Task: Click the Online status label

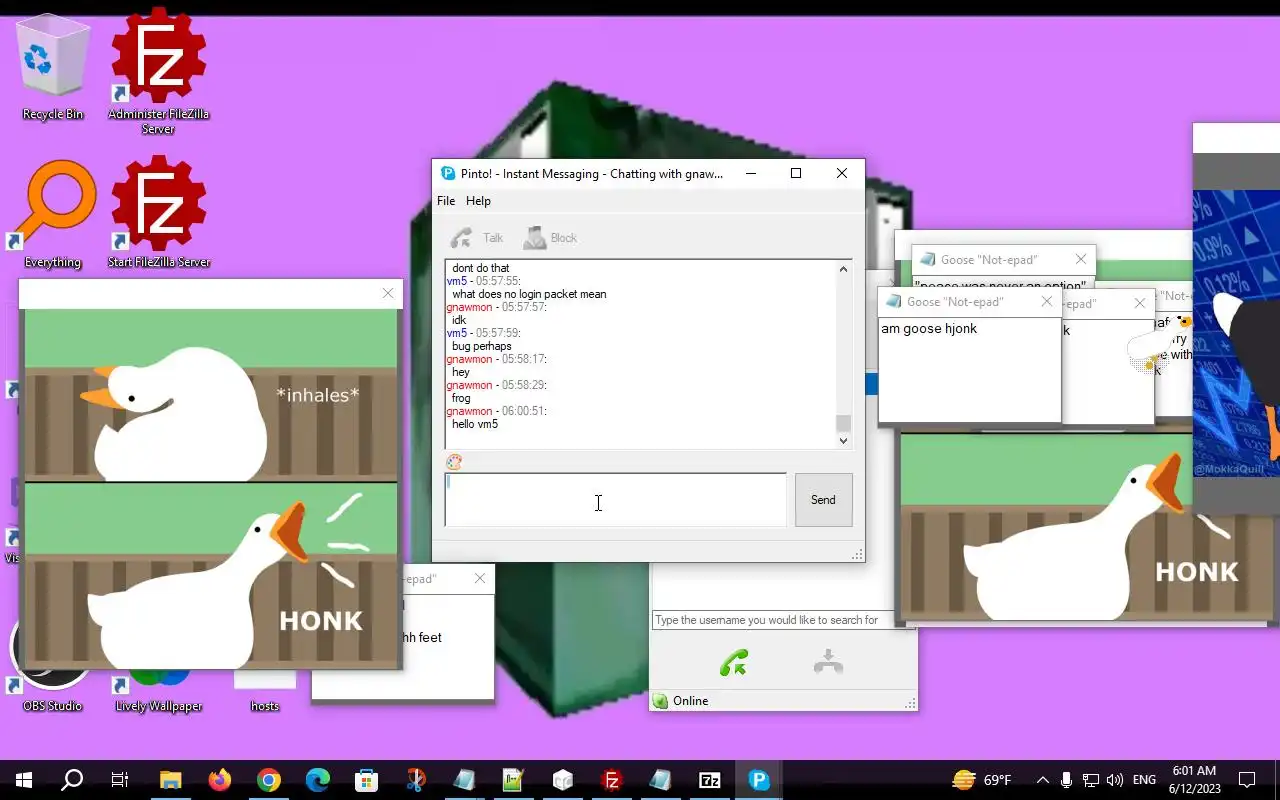Action: 690,701
